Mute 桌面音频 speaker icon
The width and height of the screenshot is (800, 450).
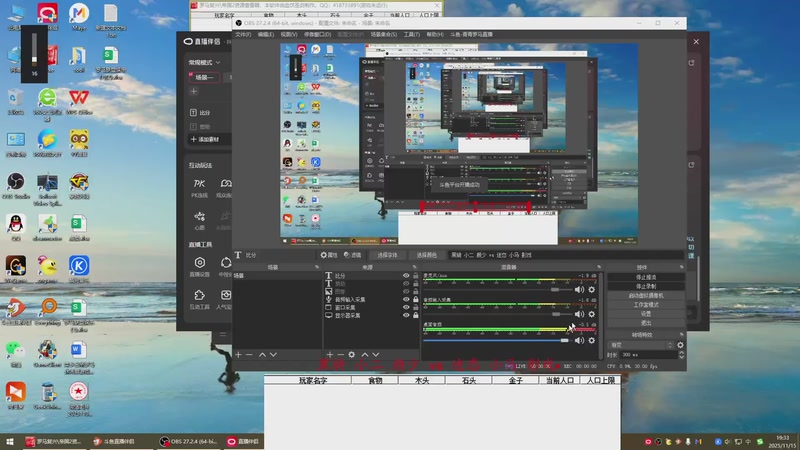pos(580,340)
